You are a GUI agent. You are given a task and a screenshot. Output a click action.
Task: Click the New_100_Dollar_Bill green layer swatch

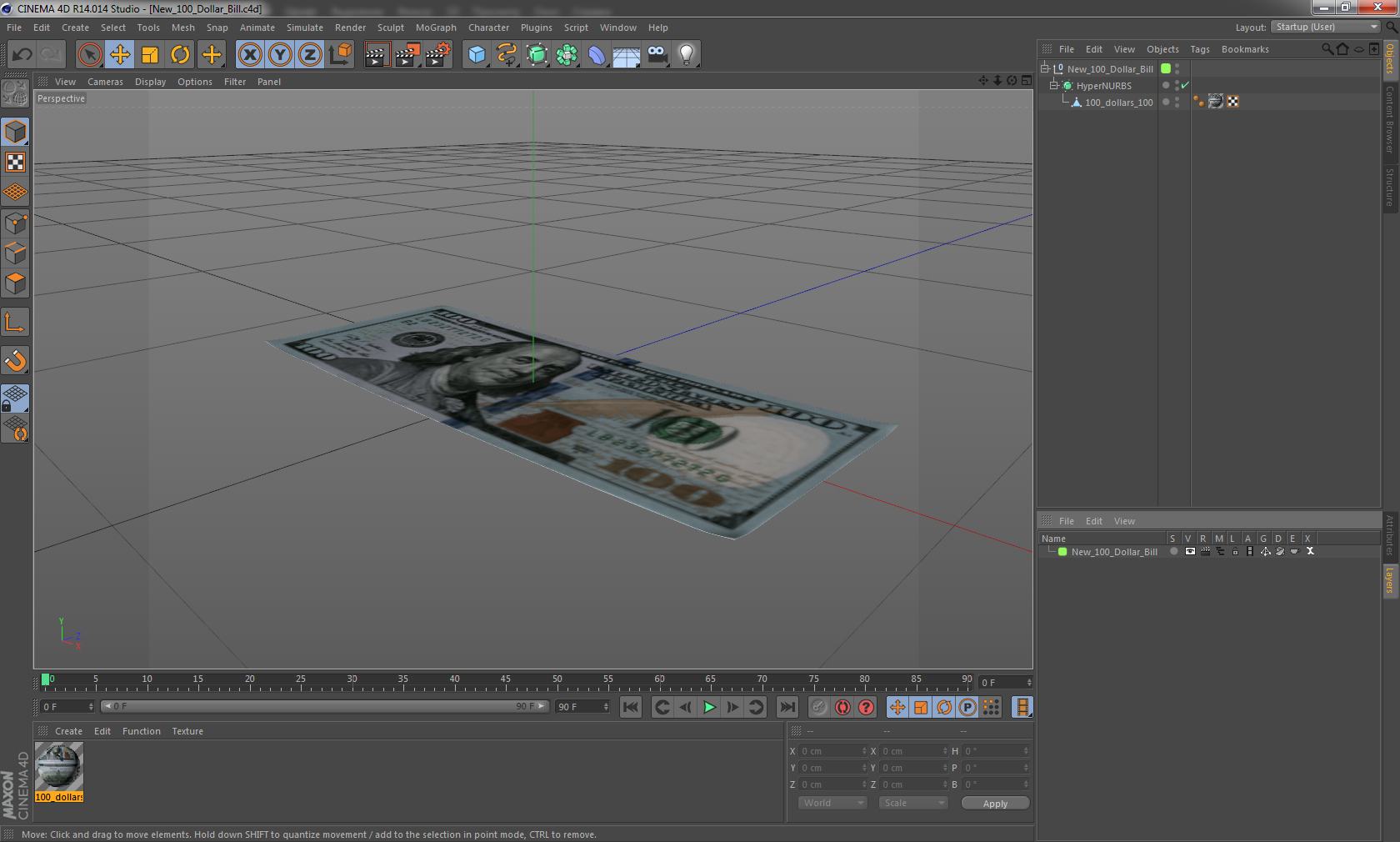click(x=1166, y=68)
